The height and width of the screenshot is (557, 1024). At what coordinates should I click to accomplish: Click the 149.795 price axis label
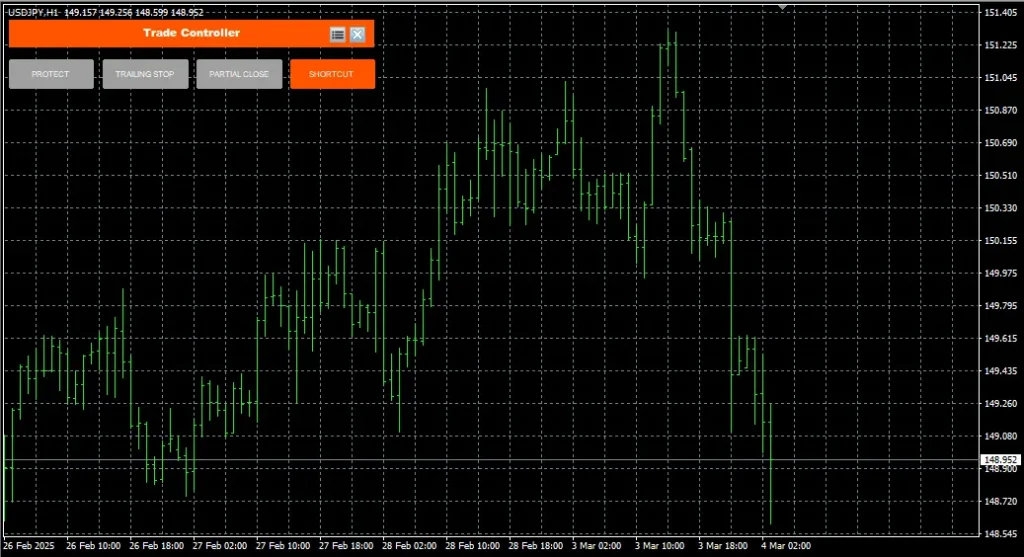1000,306
